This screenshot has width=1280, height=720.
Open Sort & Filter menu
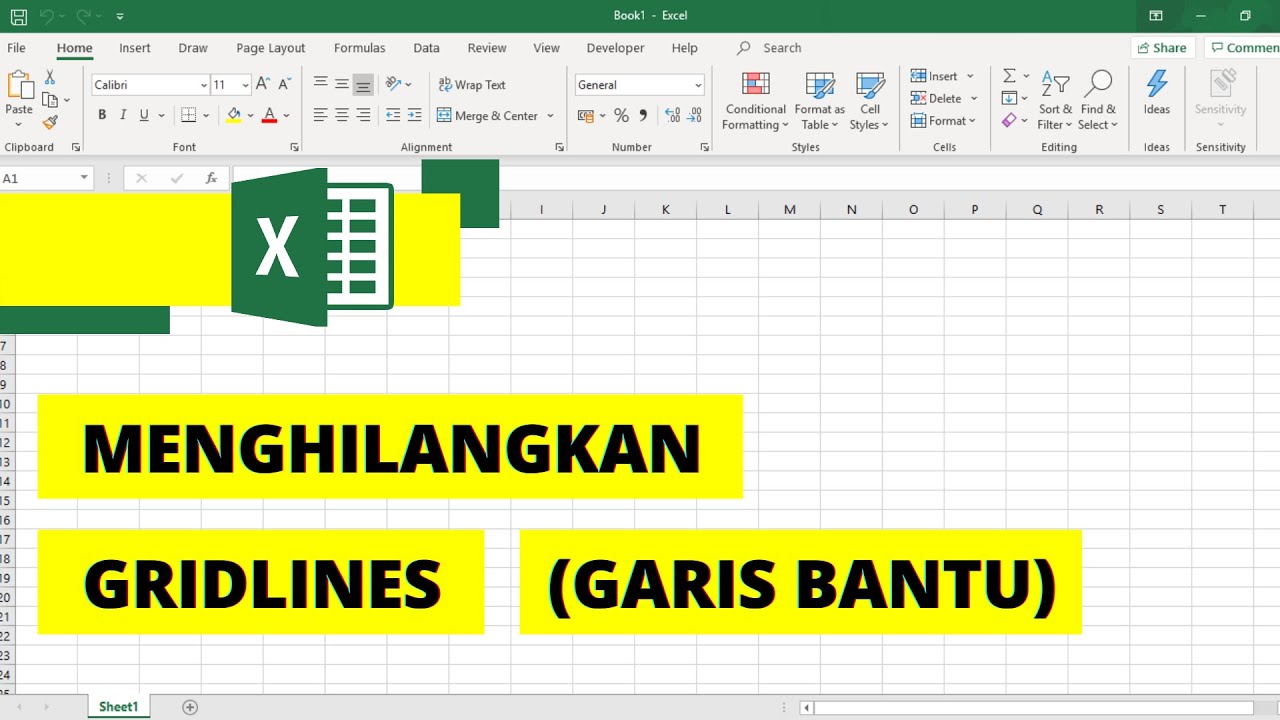pyautogui.click(x=1055, y=101)
